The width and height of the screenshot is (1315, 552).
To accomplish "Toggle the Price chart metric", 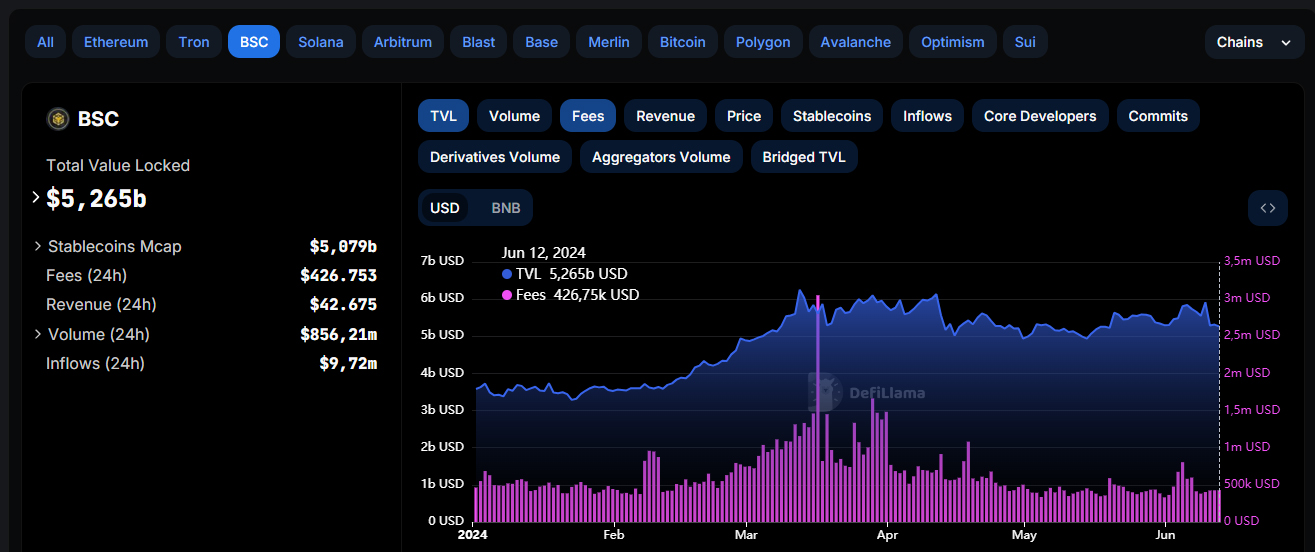I will (744, 116).
